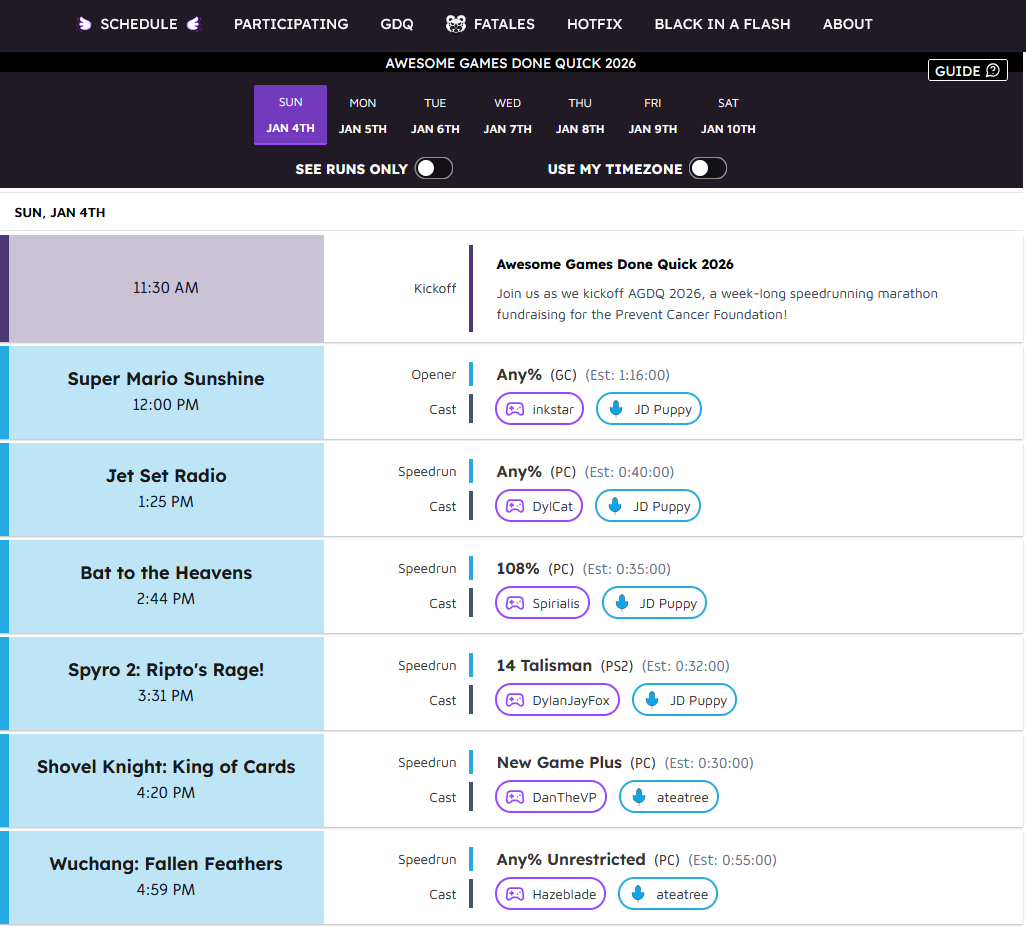Click the help icon in the GUIDE button
Image resolution: width=1026 pixels, height=926 pixels.
[993, 70]
